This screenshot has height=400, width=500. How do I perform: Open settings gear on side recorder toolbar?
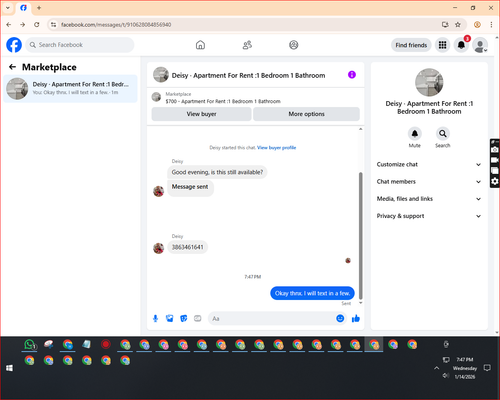(495, 181)
